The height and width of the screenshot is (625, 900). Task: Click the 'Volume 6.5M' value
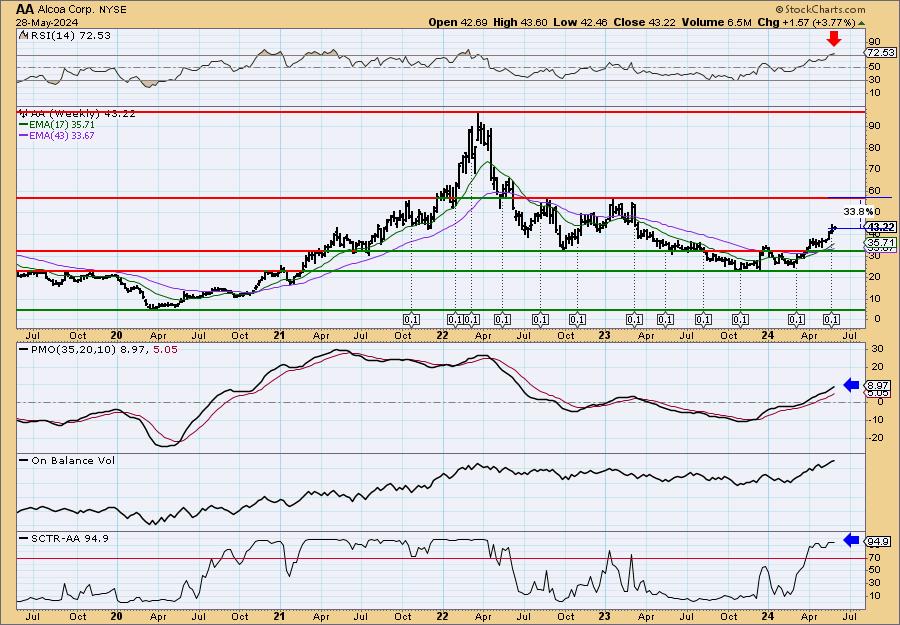(x=717, y=22)
